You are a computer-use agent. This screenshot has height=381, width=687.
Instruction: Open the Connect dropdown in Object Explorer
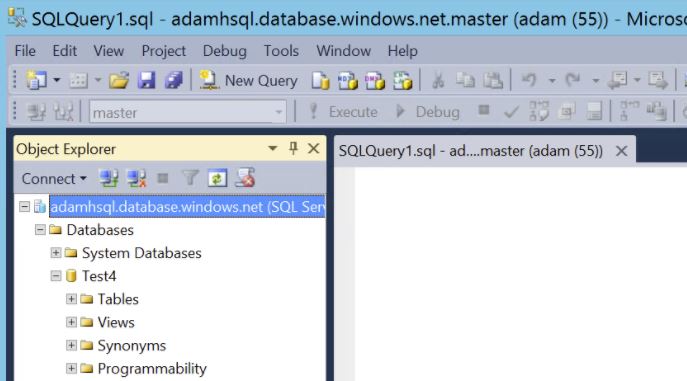tap(54, 179)
